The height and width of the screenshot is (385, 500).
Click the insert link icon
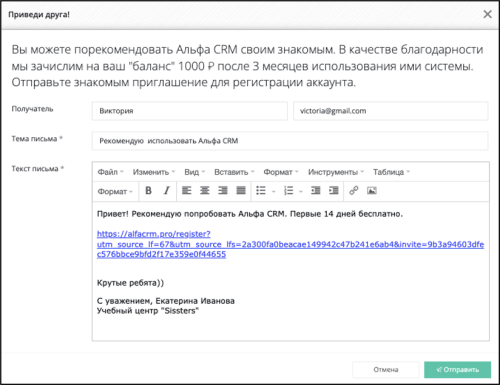click(354, 191)
